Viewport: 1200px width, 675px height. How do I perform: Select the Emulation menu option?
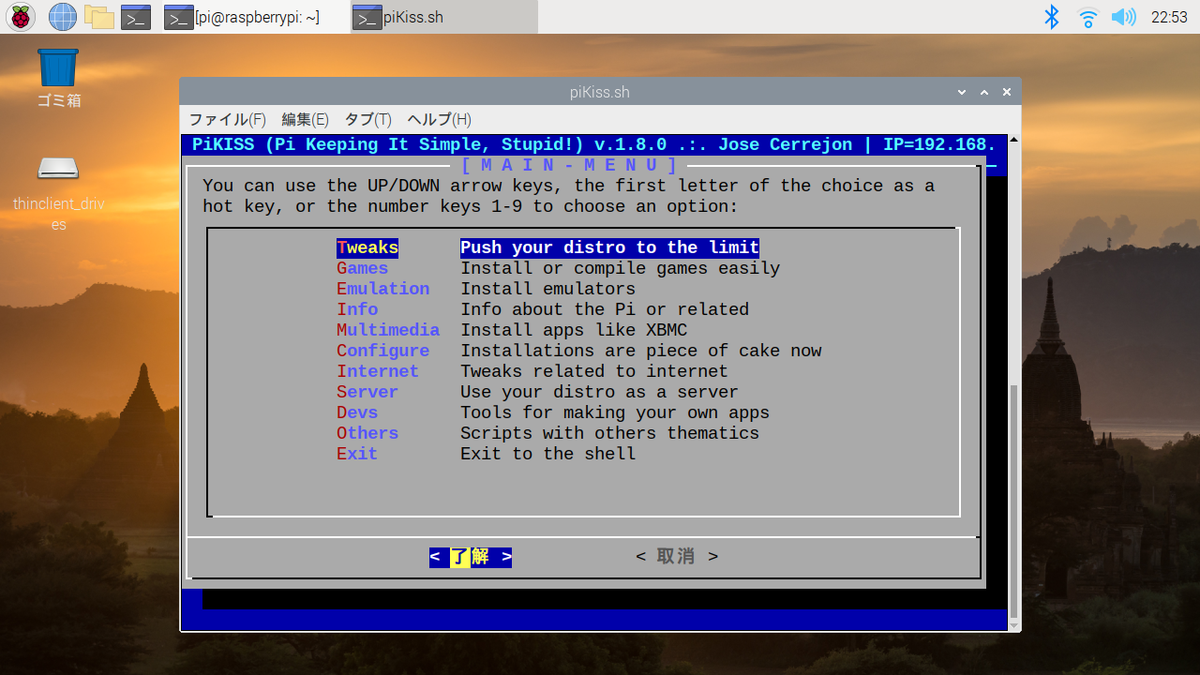(x=383, y=289)
